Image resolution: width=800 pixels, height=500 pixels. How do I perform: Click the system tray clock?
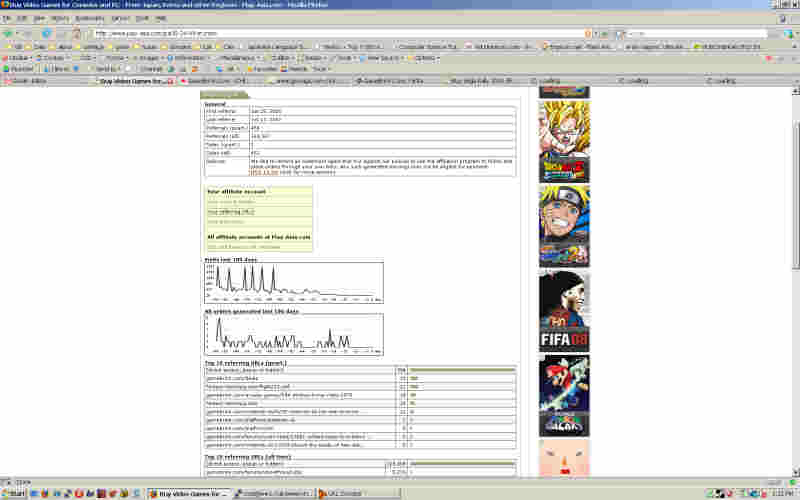click(x=784, y=493)
